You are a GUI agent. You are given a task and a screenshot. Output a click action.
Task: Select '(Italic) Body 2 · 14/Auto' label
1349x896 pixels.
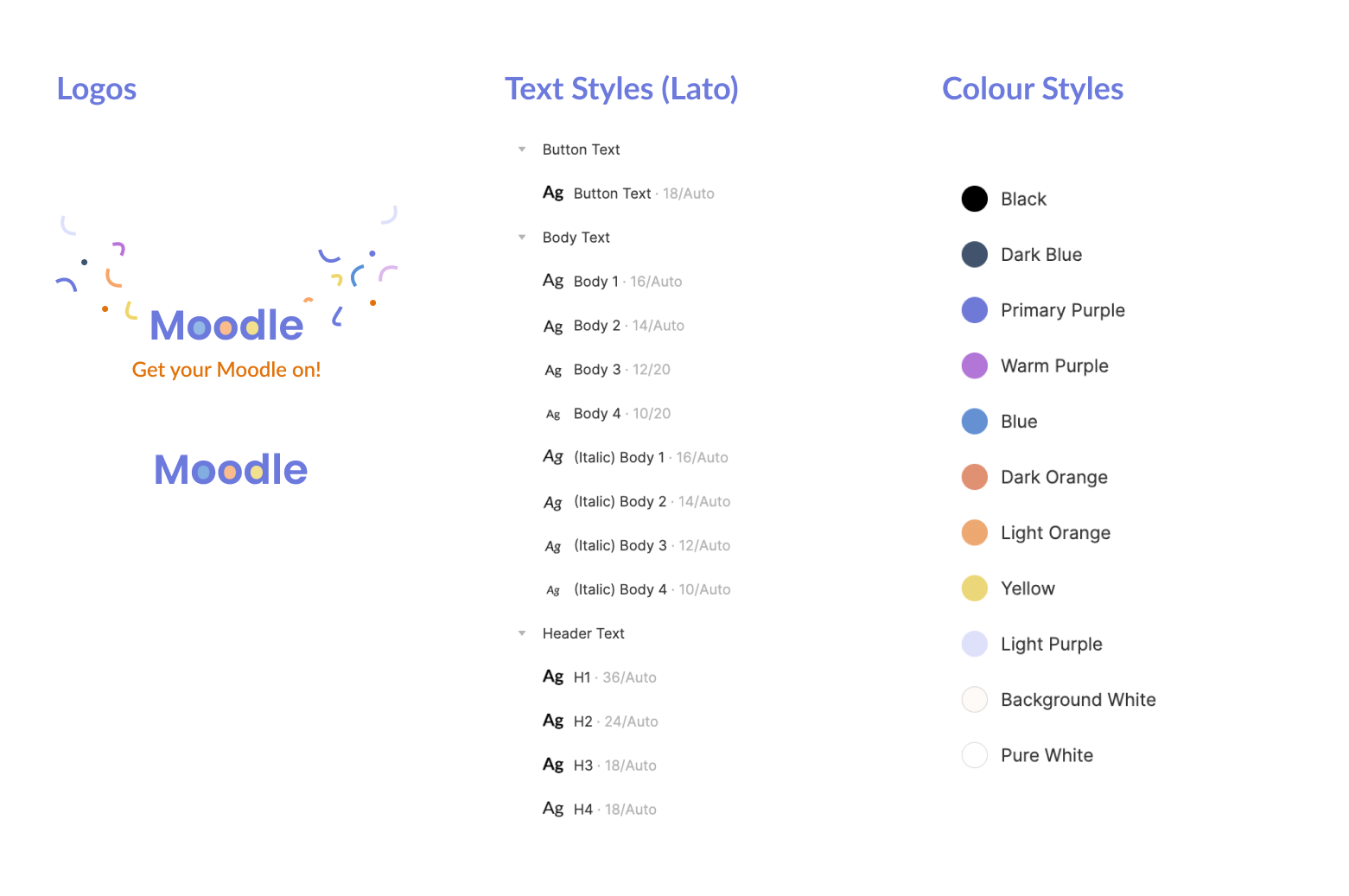point(652,502)
